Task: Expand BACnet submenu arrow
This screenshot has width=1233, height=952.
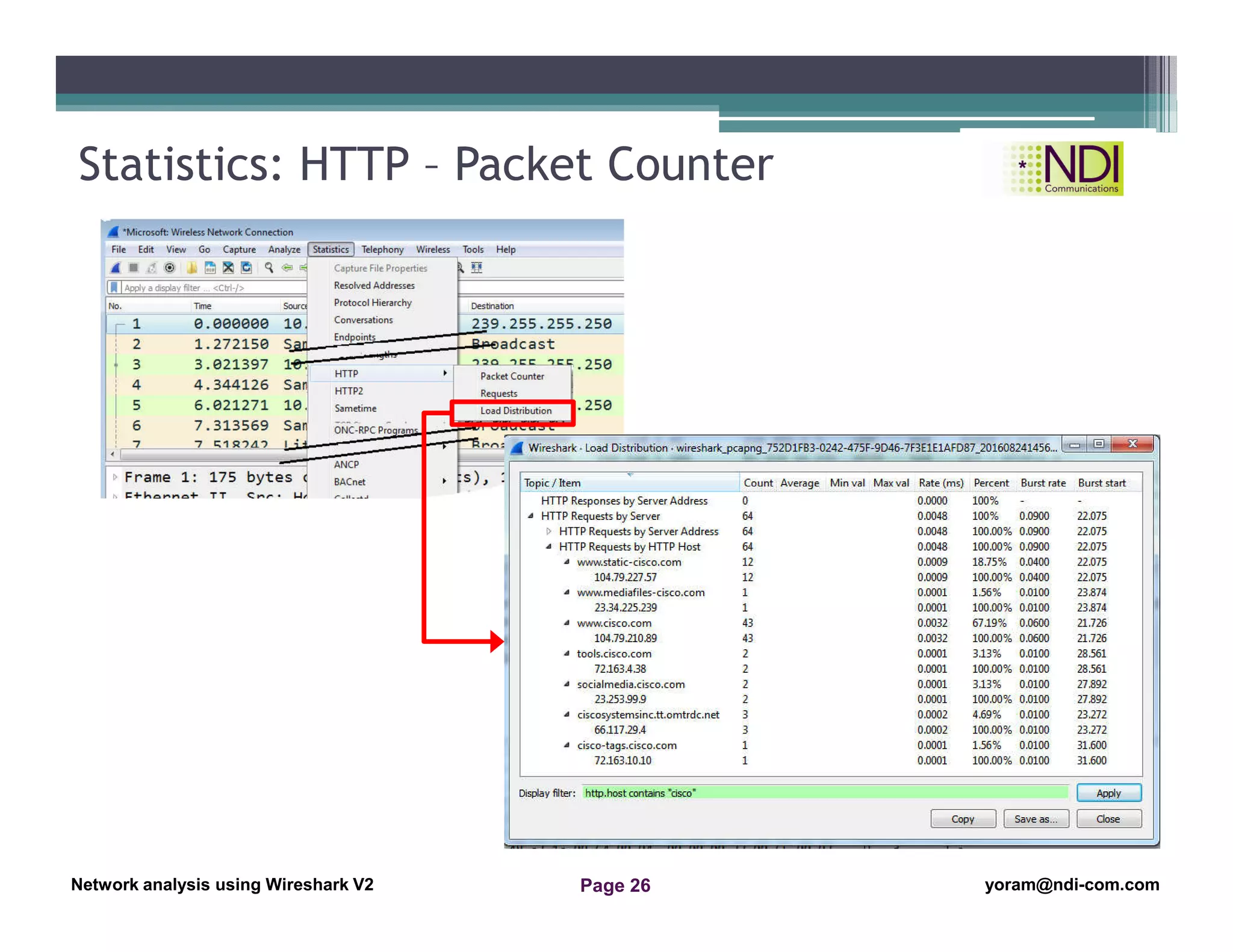Action: coord(444,481)
